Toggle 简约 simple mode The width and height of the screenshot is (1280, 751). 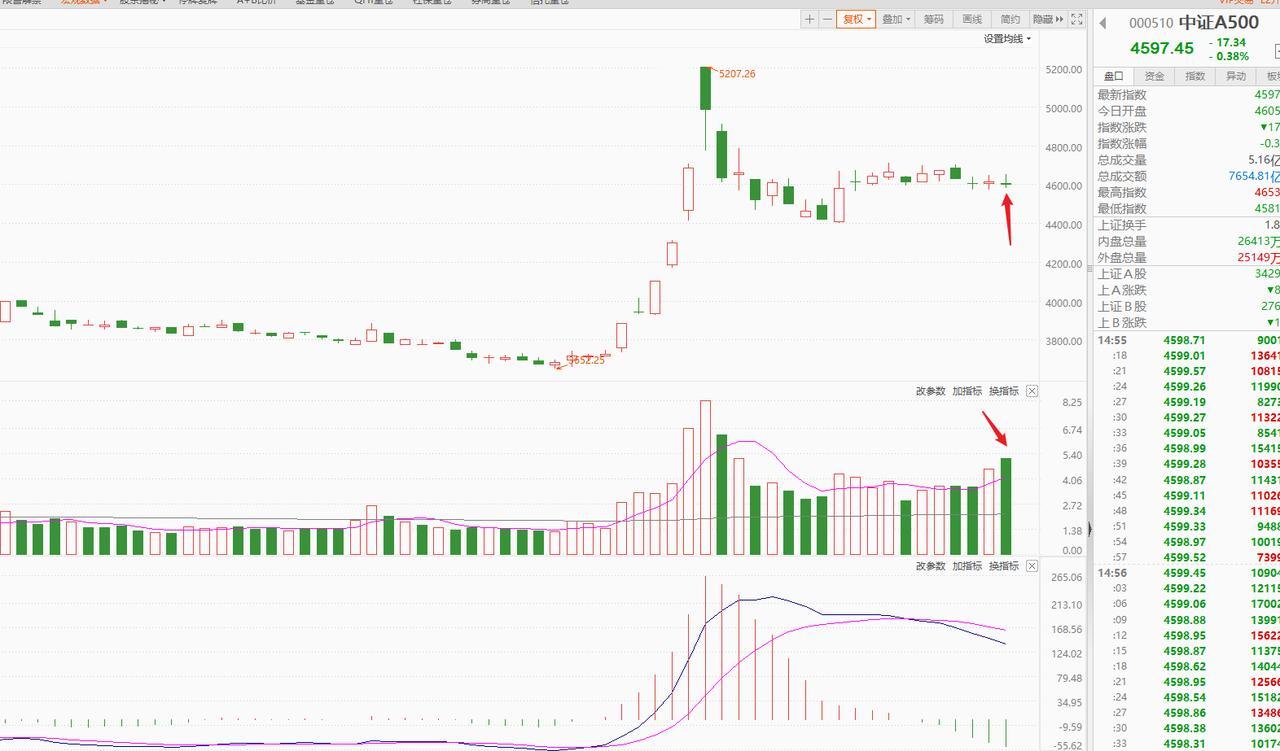(x=1010, y=19)
